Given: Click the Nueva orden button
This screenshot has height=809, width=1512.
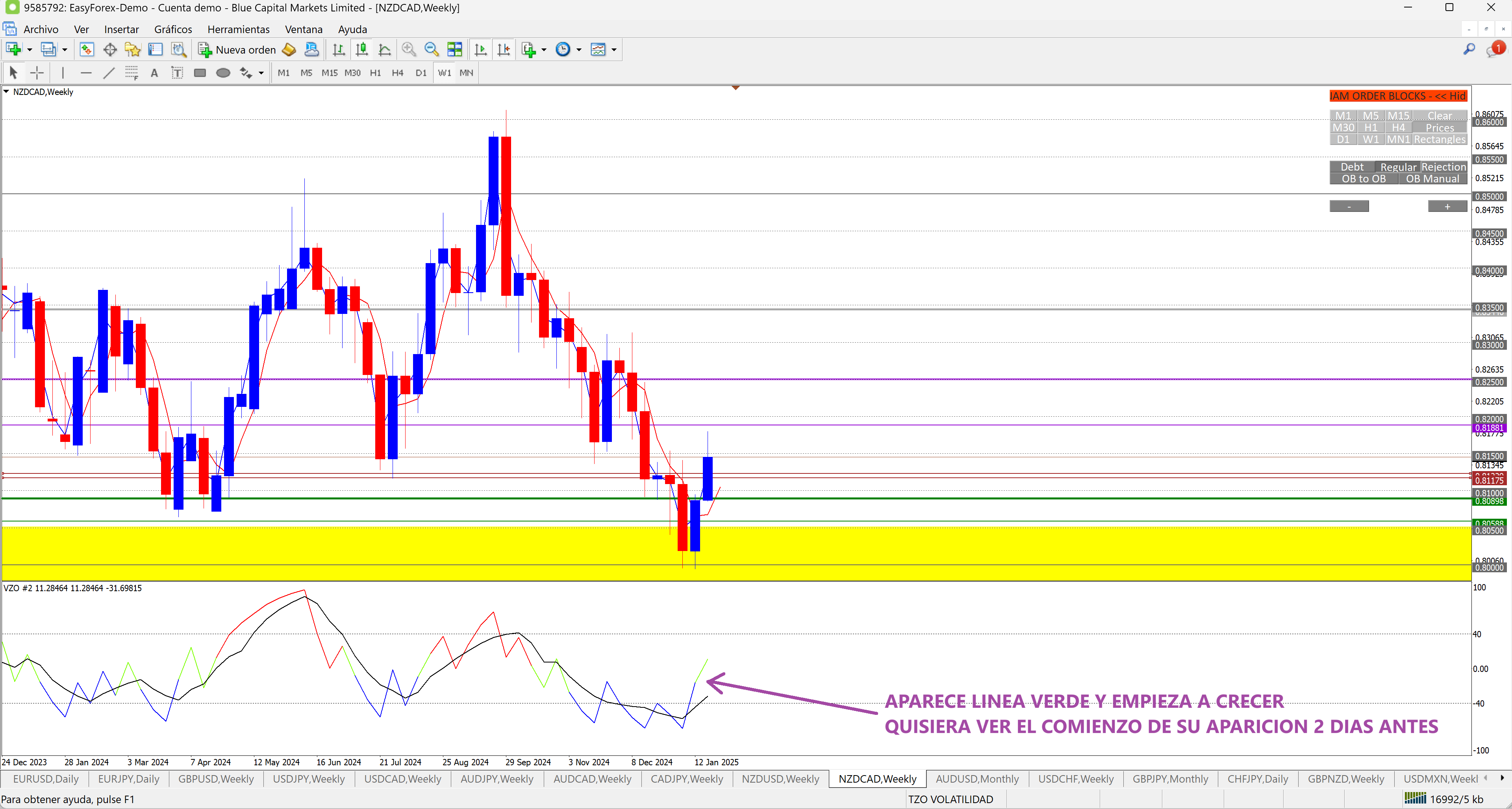Looking at the screenshot, I should (238, 50).
